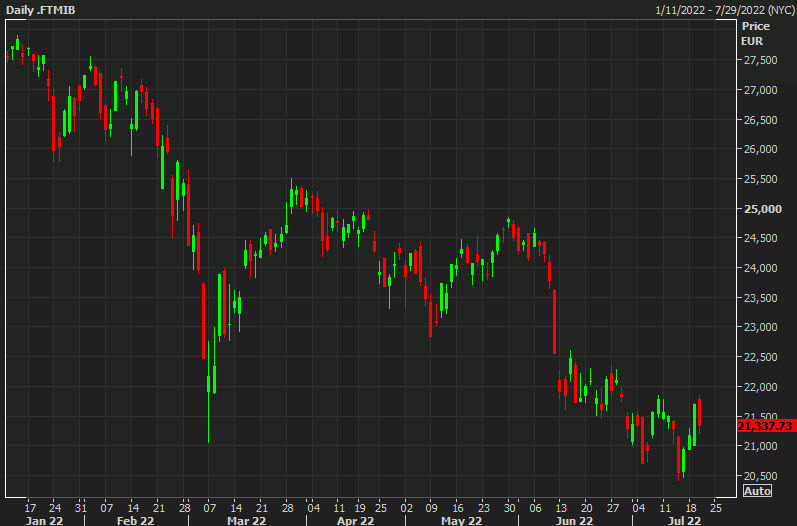Select the Jul 22 month label
This screenshot has height=526, width=797.
click(x=682, y=520)
